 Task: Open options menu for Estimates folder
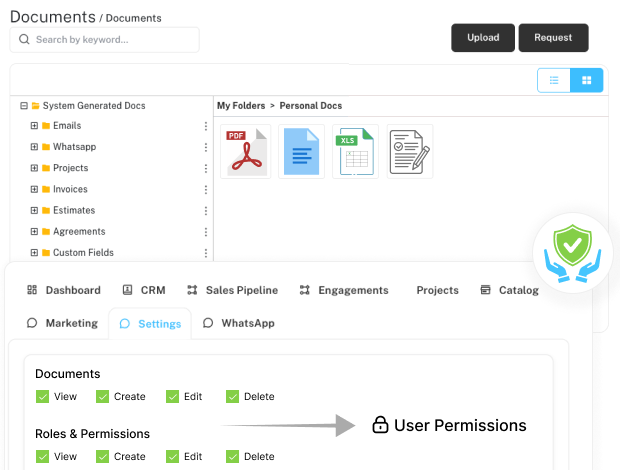tap(206, 211)
